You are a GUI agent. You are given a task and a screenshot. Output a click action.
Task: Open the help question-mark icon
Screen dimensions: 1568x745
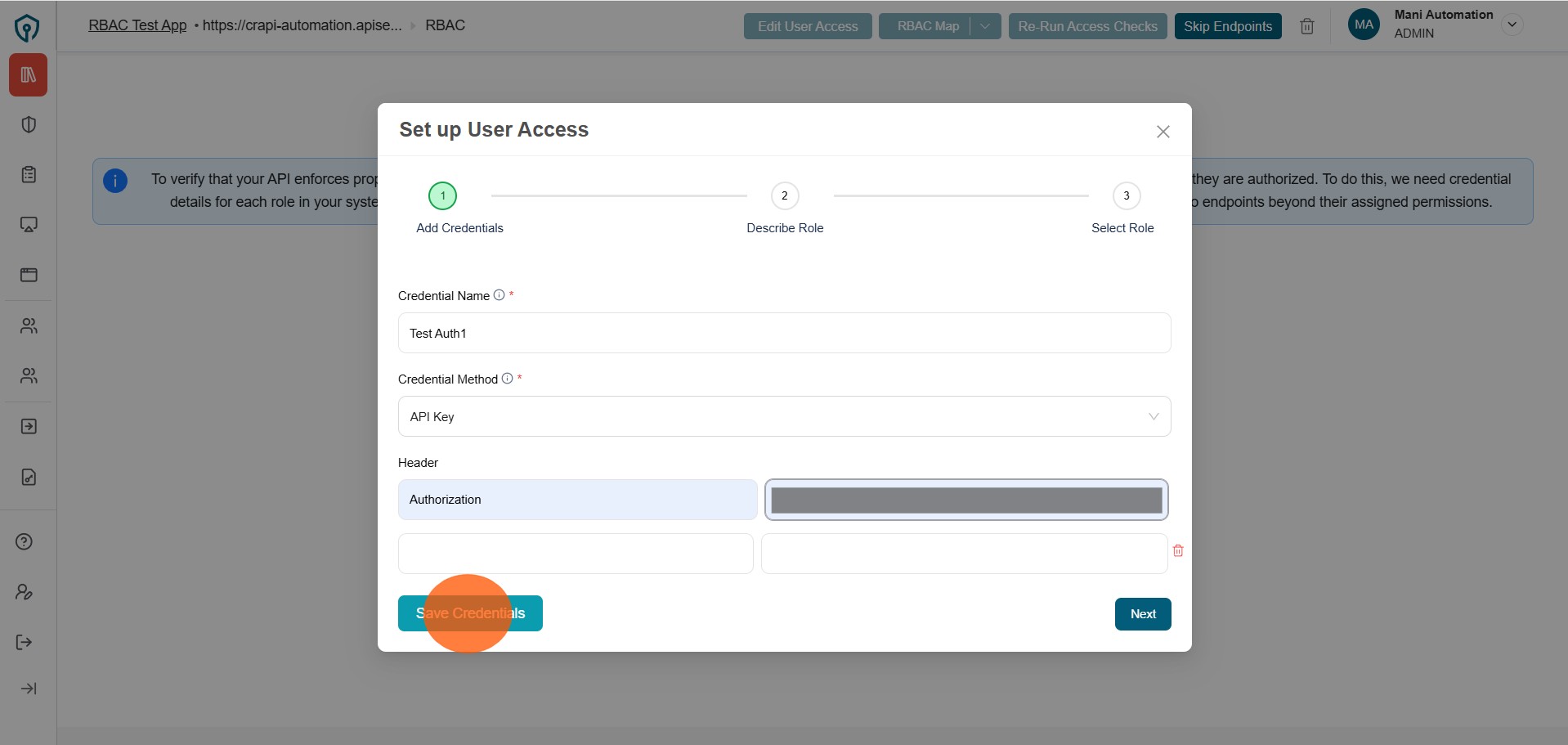[x=24, y=541]
